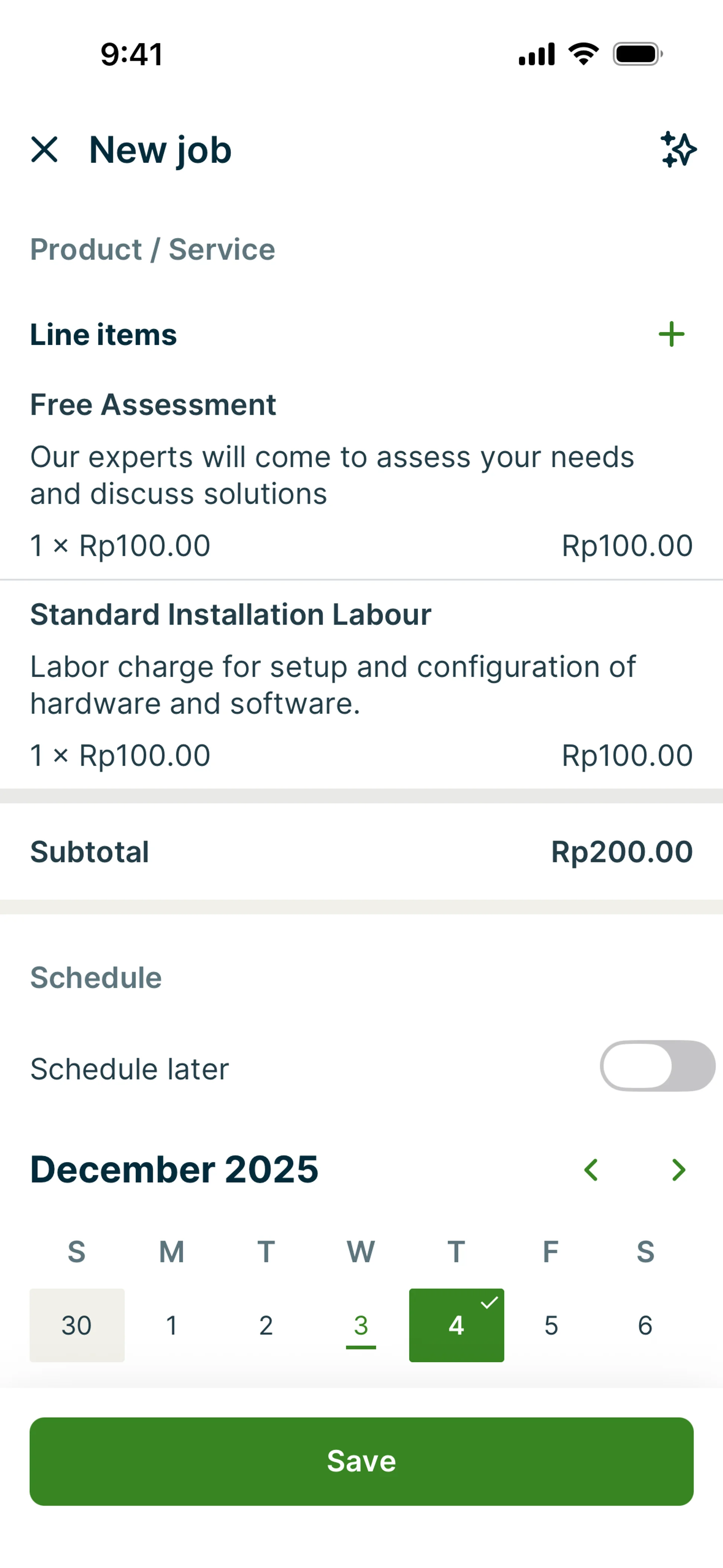Go to previous month in calendar
The height and width of the screenshot is (1568, 723).
(x=591, y=1169)
